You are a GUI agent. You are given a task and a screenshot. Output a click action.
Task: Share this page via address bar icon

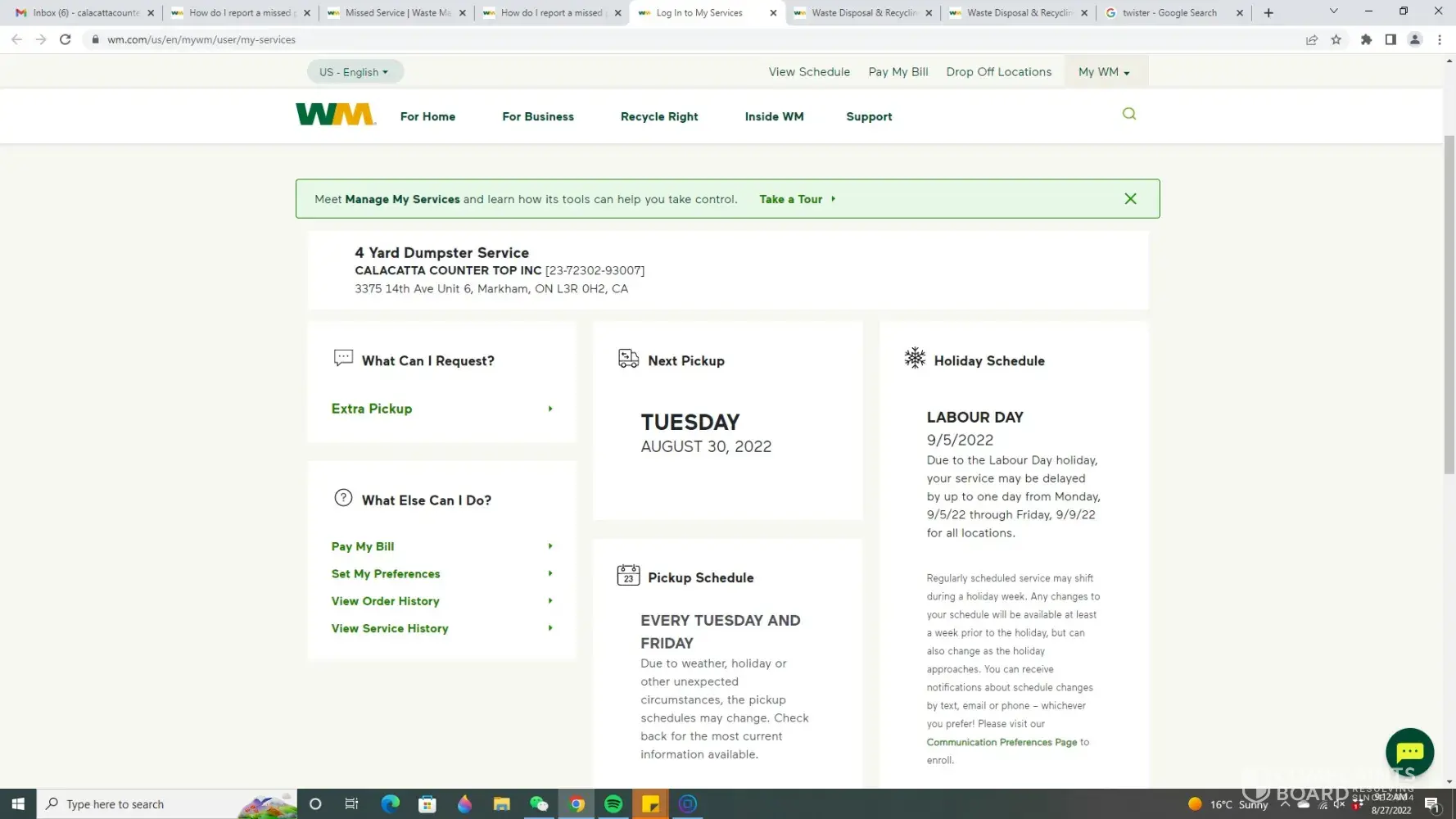point(1312,39)
